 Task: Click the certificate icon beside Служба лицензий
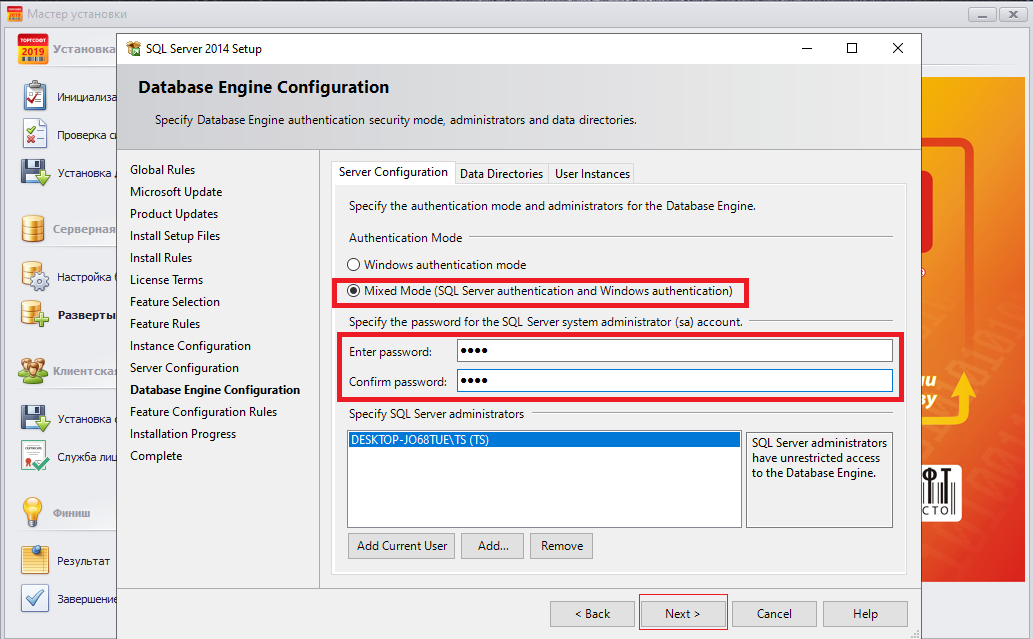click(x=35, y=456)
